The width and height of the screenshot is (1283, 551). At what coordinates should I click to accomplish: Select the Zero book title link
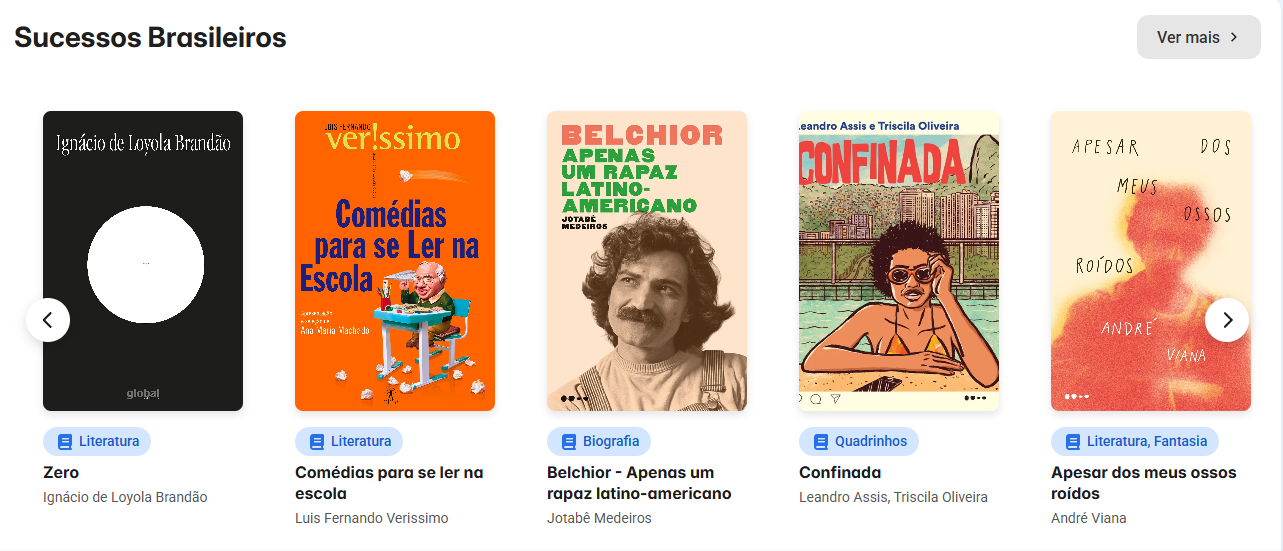[61, 472]
